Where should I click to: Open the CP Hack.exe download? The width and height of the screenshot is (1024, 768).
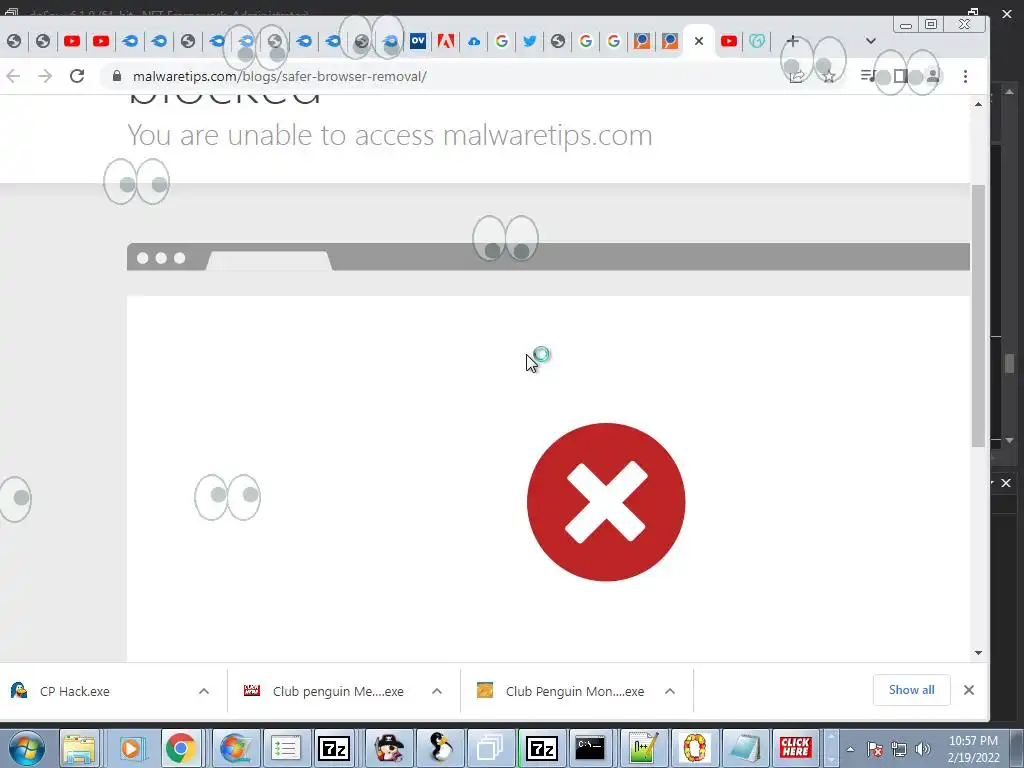pyautogui.click(x=74, y=692)
